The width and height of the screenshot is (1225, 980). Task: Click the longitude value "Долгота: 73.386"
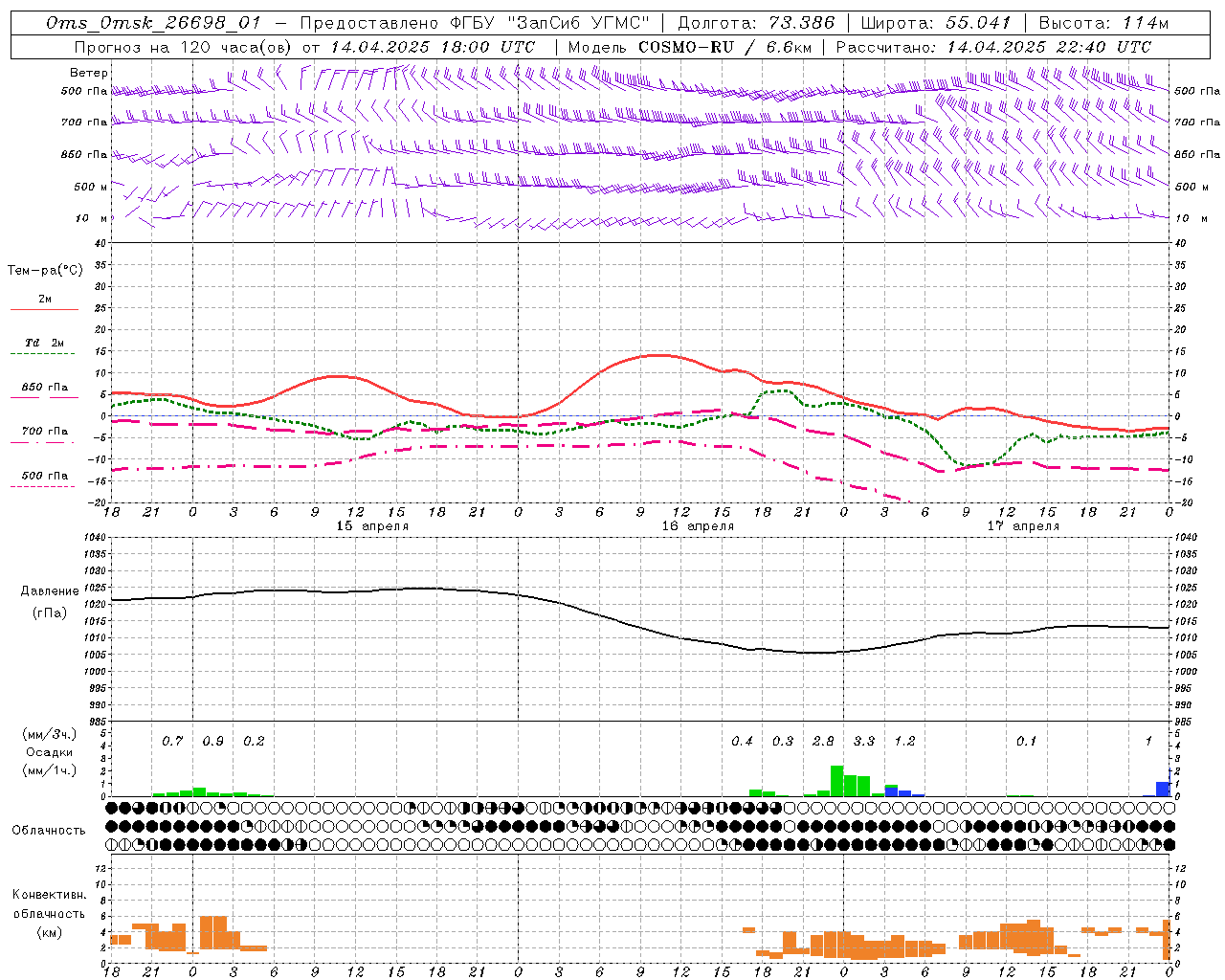pyautogui.click(x=756, y=23)
